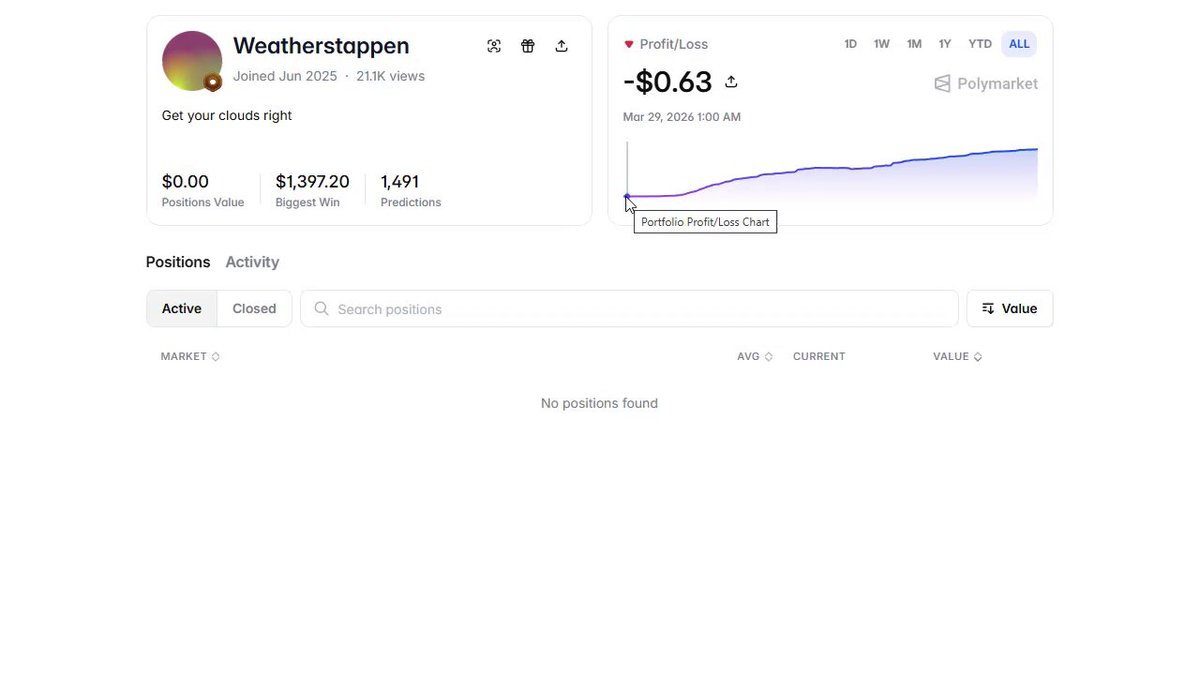Select the 1W chart range
The width and height of the screenshot is (1200, 675).
point(882,44)
